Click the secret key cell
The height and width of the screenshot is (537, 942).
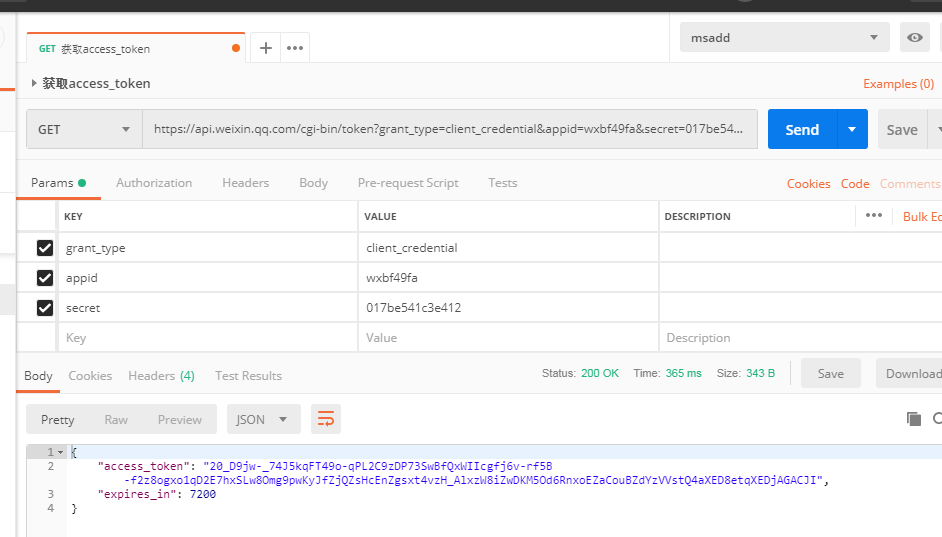(x=207, y=308)
